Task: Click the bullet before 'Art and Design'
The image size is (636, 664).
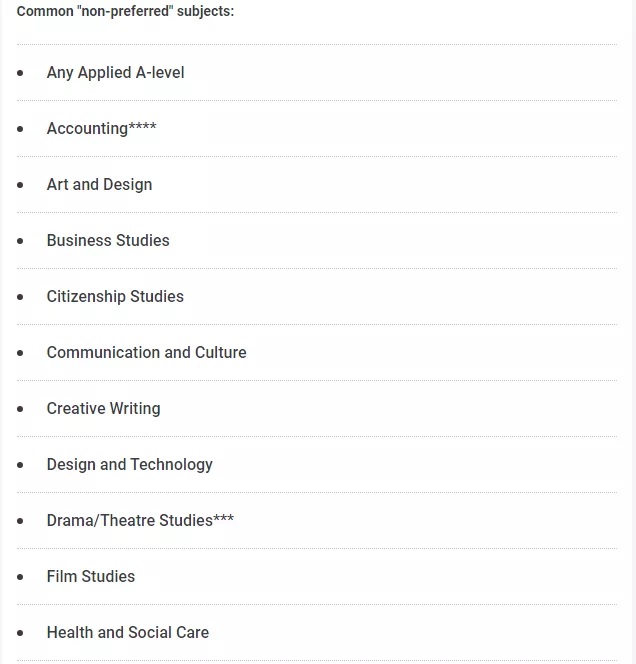Action: coord(20,185)
